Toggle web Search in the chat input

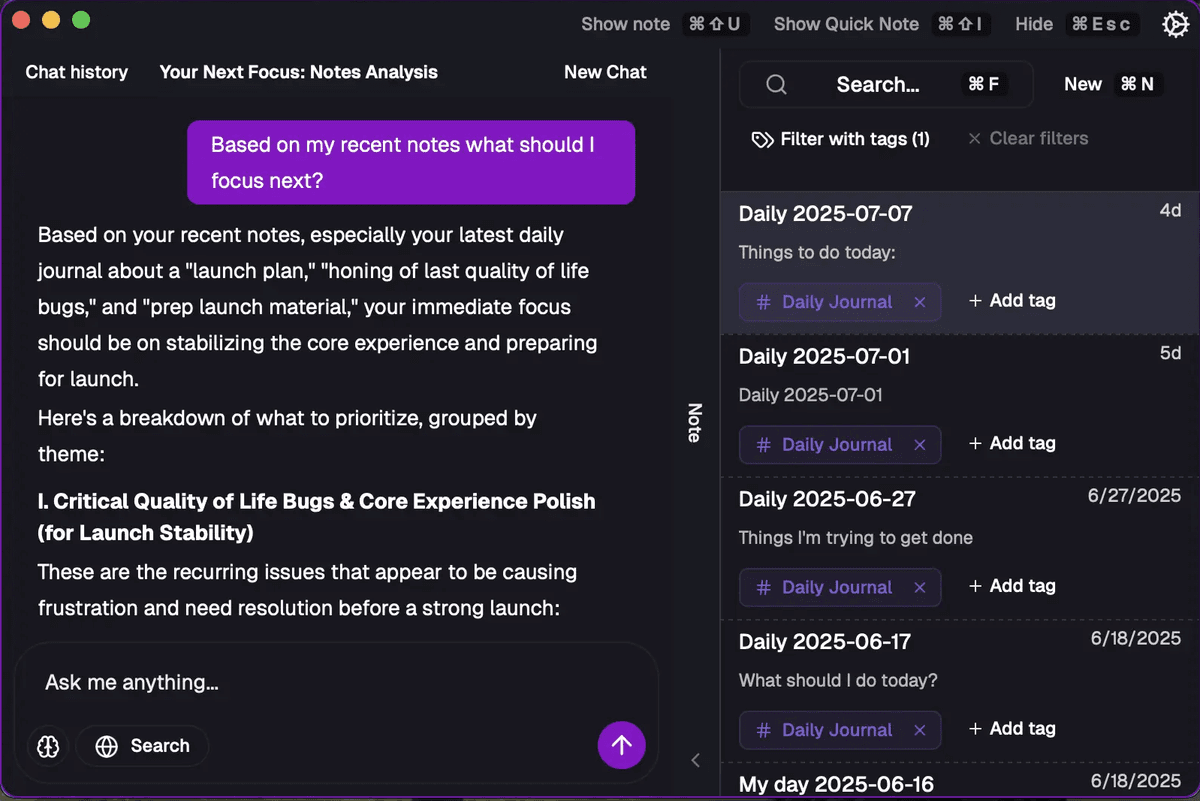(x=142, y=746)
